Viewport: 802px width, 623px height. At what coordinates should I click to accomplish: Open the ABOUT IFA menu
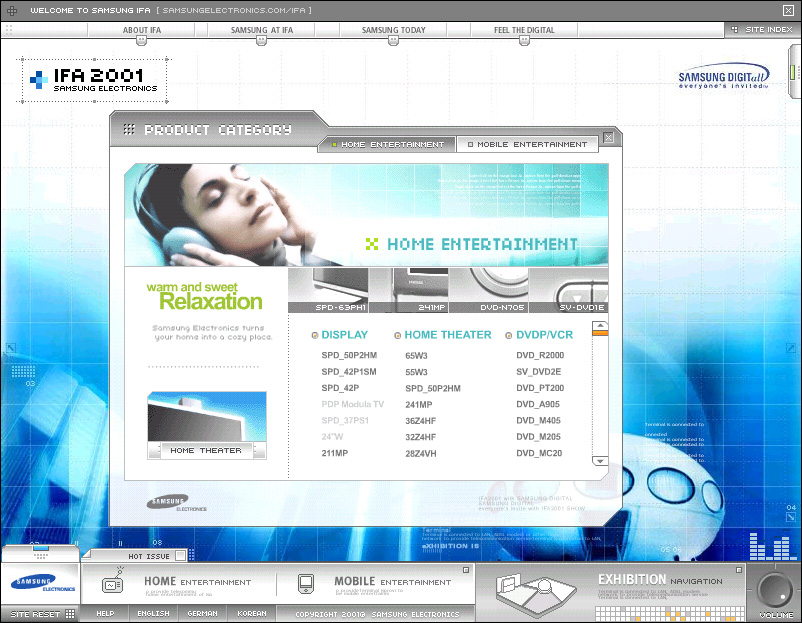coord(142,30)
